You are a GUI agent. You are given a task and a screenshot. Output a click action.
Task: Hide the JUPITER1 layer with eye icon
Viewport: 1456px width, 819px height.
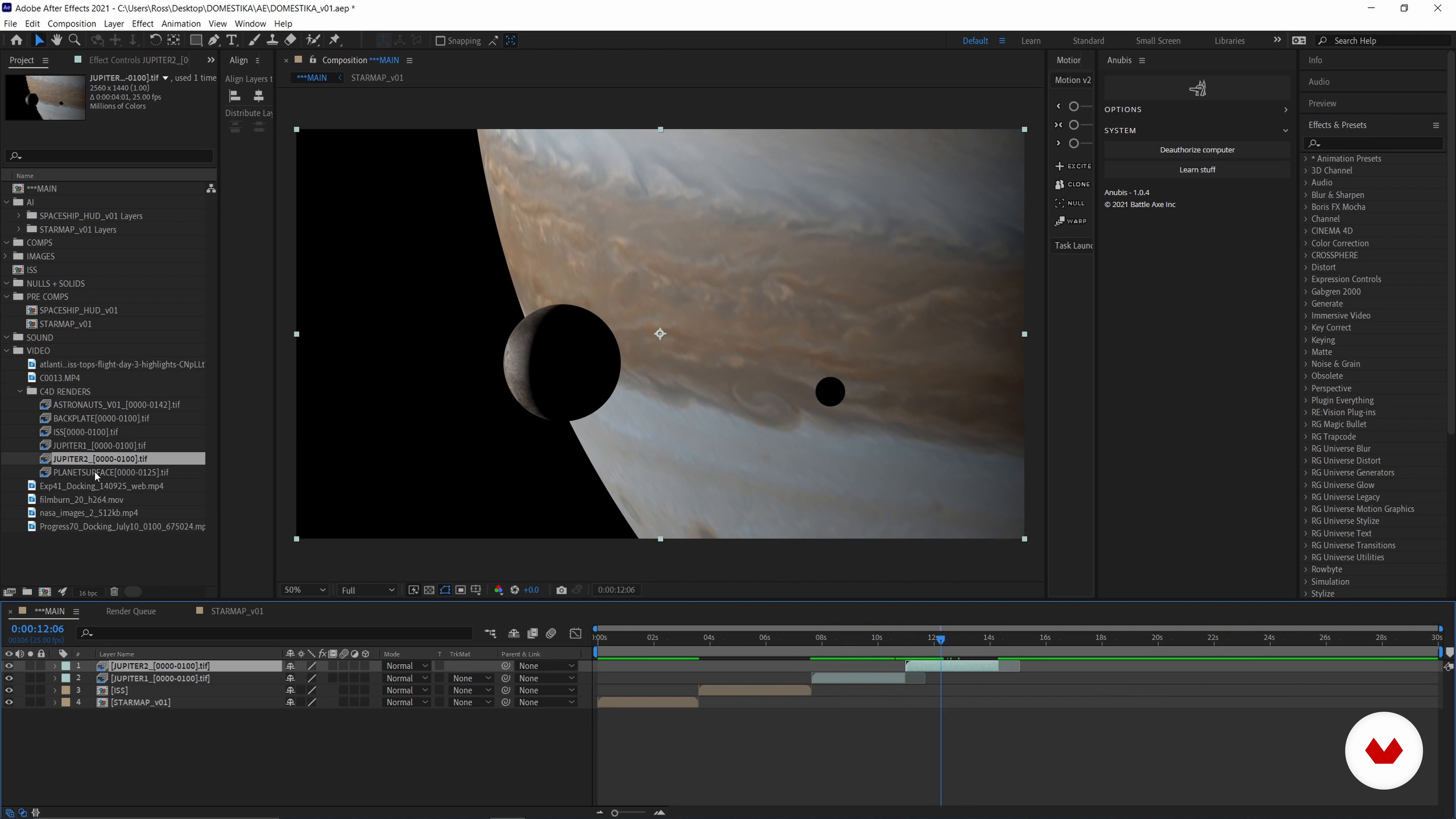point(9,678)
